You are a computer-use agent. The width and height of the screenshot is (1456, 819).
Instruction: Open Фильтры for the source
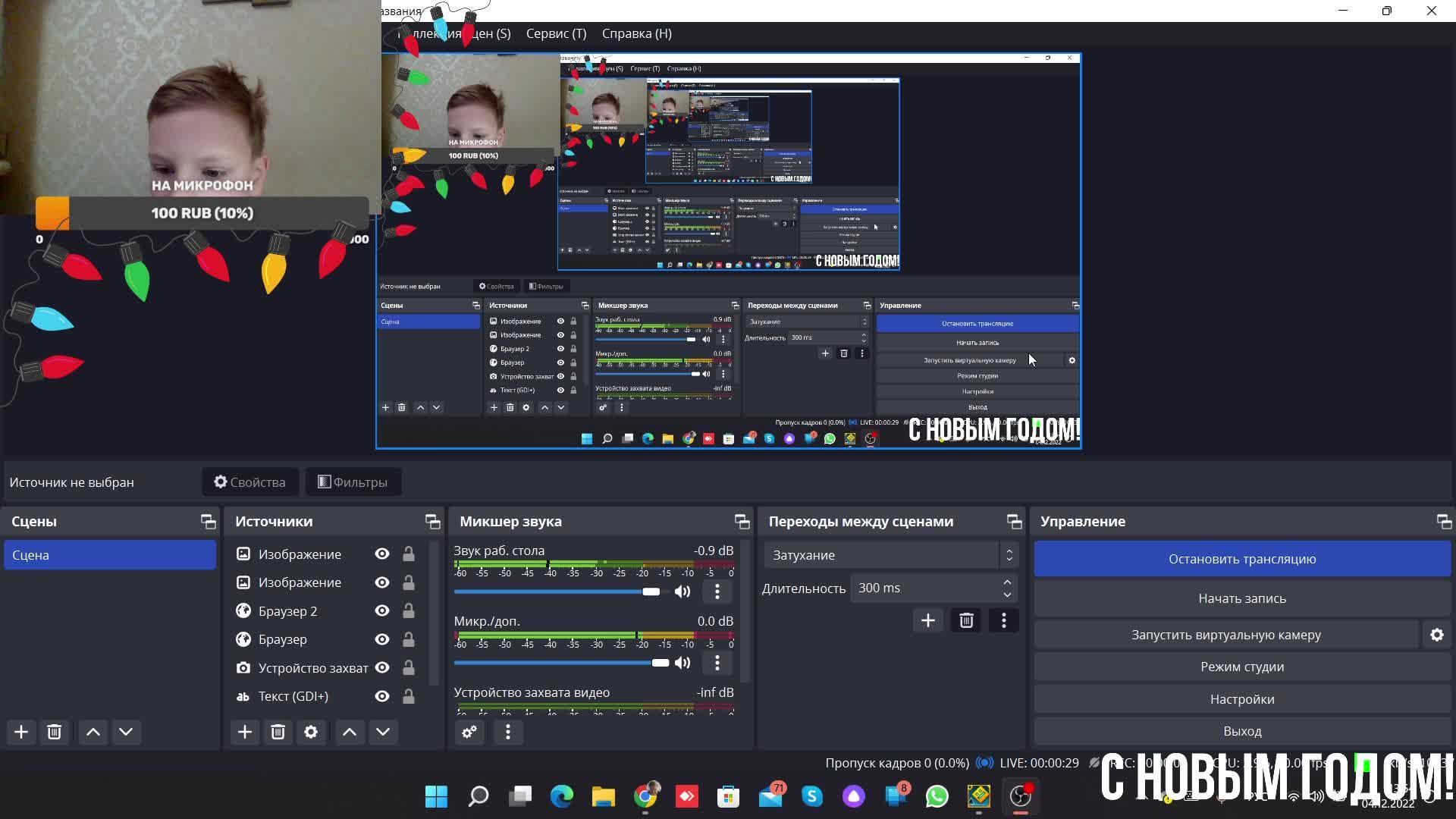(353, 482)
